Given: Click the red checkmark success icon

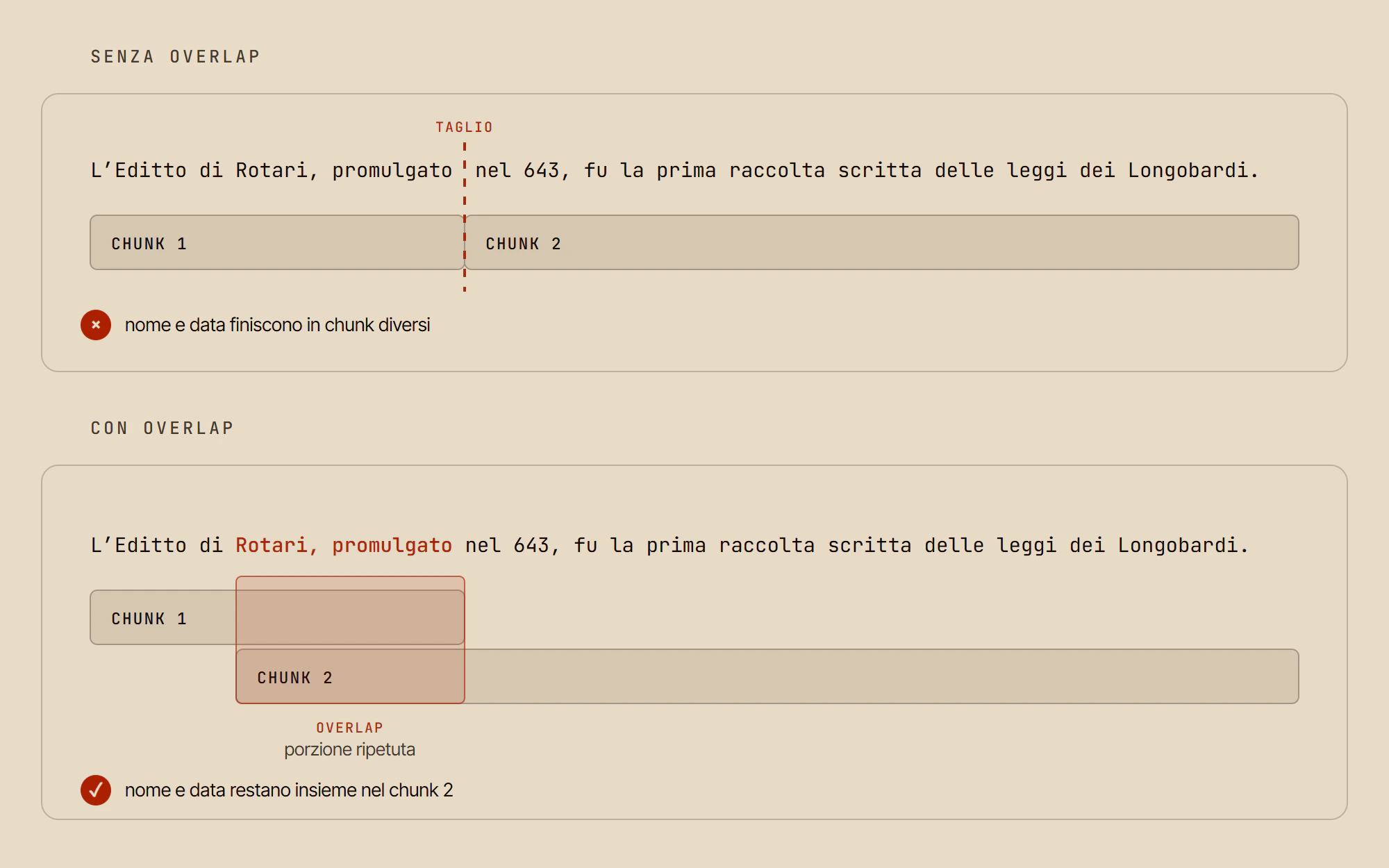Looking at the screenshot, I should [96, 790].
